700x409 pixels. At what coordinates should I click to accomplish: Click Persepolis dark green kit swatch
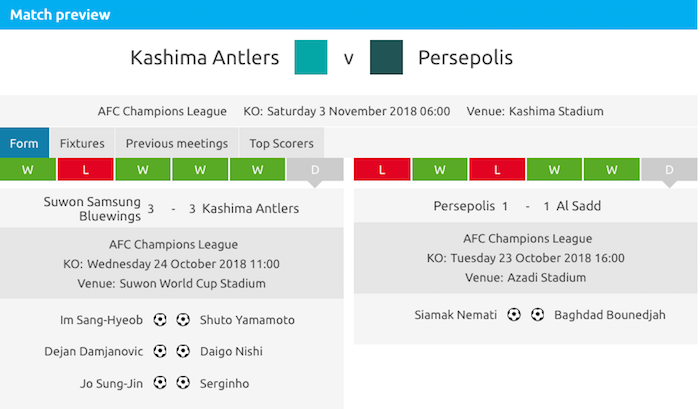pos(386,57)
